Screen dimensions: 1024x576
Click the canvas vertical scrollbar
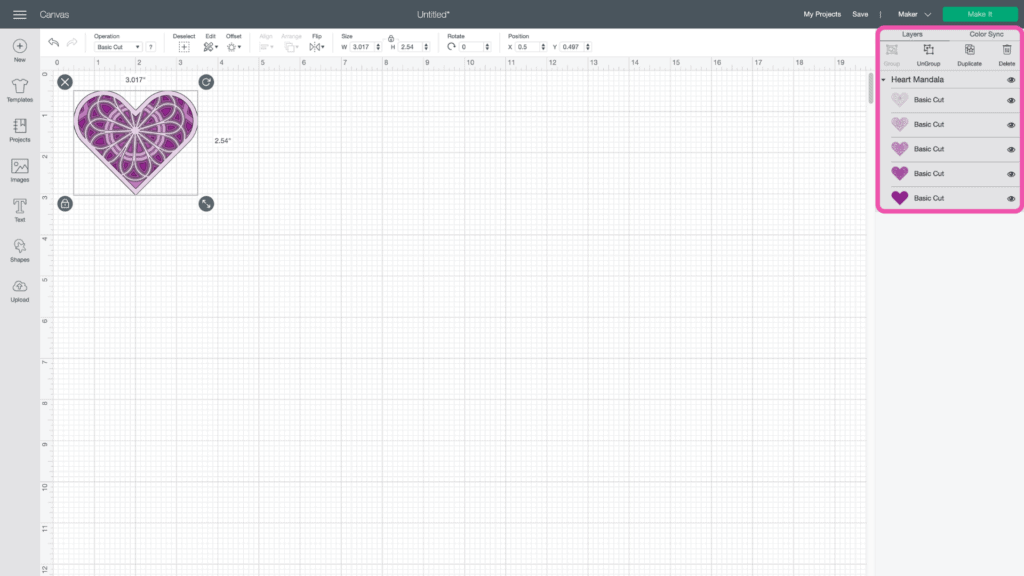coord(871,88)
